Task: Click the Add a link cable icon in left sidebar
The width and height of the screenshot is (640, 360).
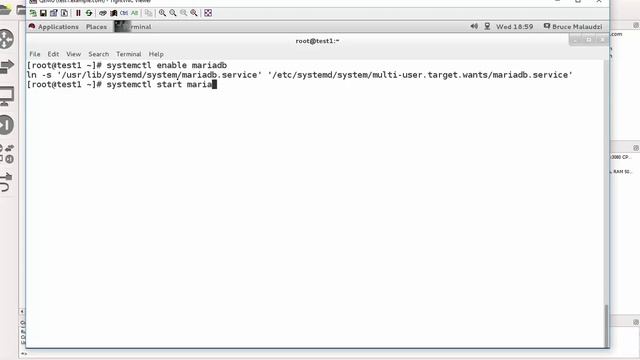Action: click(6, 182)
